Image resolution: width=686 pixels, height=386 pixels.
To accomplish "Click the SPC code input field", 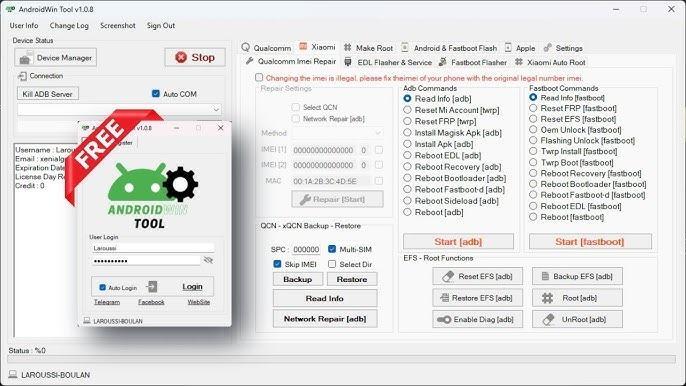I will pyautogui.click(x=306, y=249).
